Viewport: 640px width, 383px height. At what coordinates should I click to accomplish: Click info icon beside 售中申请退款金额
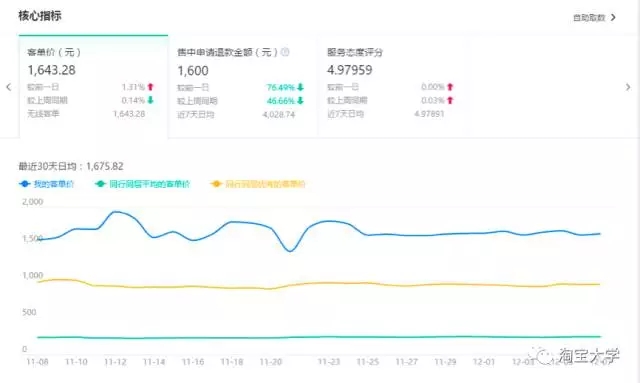coord(285,52)
